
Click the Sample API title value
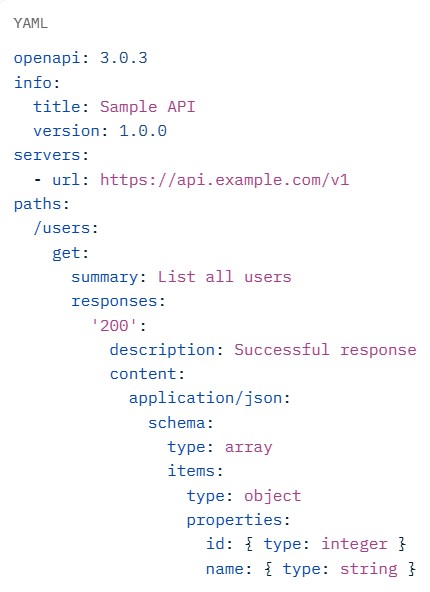(148, 107)
